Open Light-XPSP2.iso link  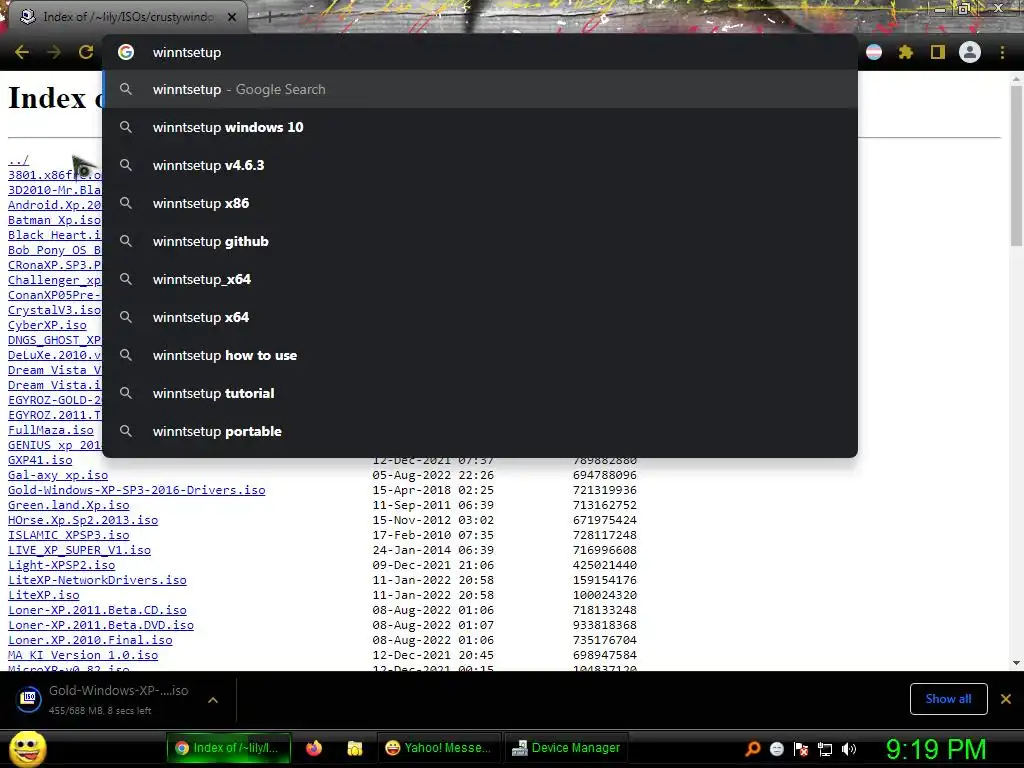click(x=61, y=566)
